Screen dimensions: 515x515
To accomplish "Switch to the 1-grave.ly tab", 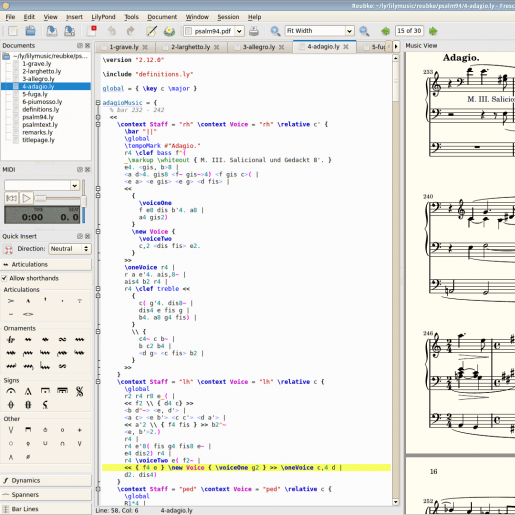I will tap(124, 47).
